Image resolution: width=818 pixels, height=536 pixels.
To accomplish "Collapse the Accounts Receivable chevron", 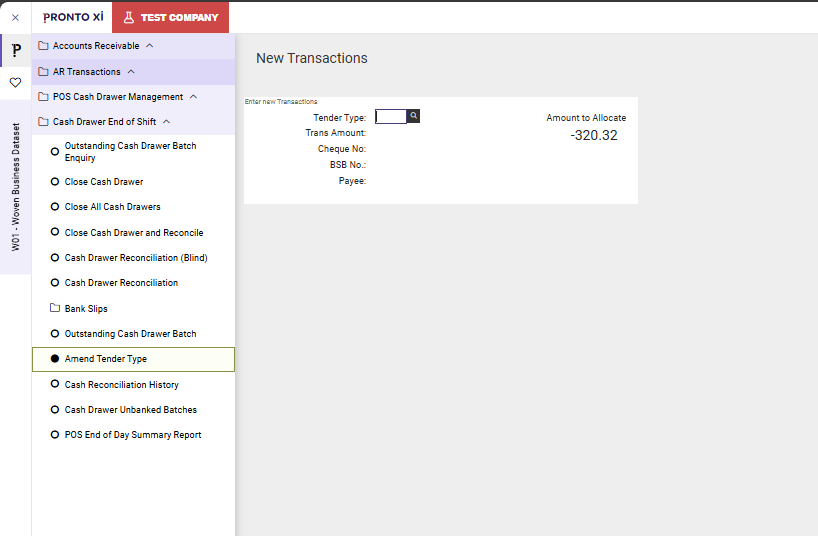I will tap(150, 46).
